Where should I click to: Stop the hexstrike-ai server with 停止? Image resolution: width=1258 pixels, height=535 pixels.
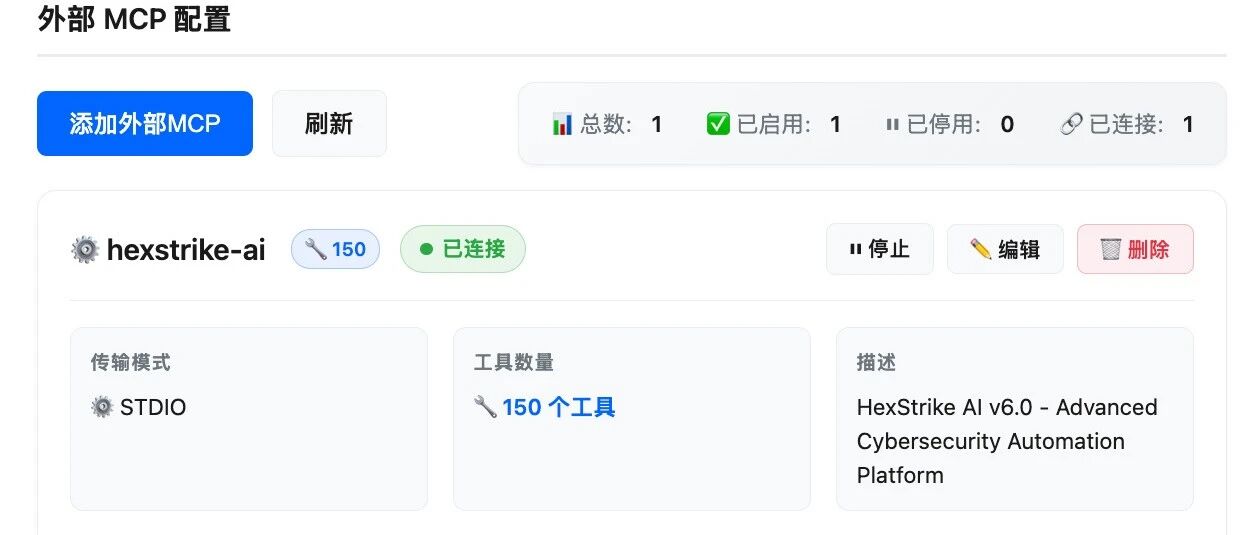pyautogui.click(x=880, y=249)
